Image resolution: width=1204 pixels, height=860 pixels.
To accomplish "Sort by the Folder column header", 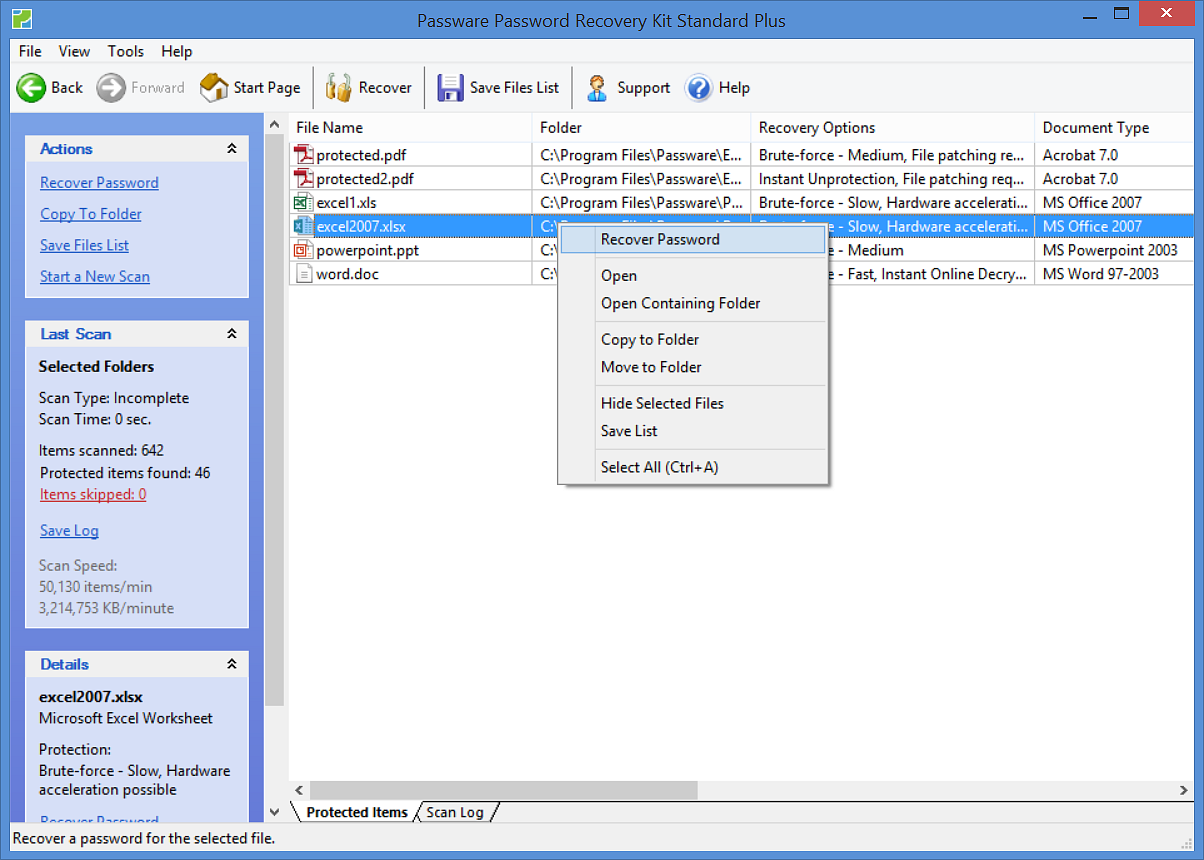I will pos(641,128).
